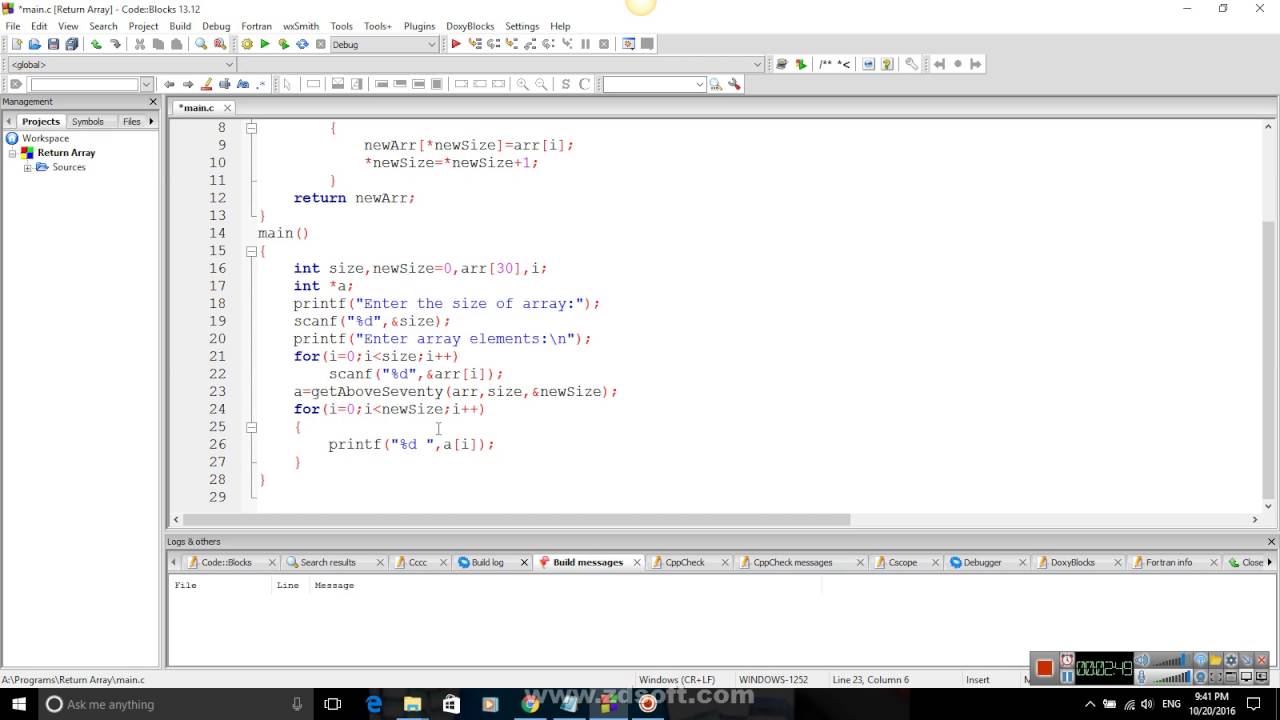Open the Build menu
Viewport: 1280px width, 720px height.
[x=180, y=26]
